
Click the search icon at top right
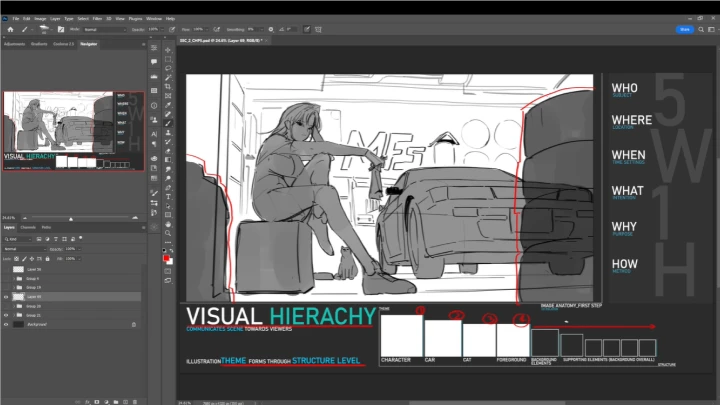[x=701, y=29]
